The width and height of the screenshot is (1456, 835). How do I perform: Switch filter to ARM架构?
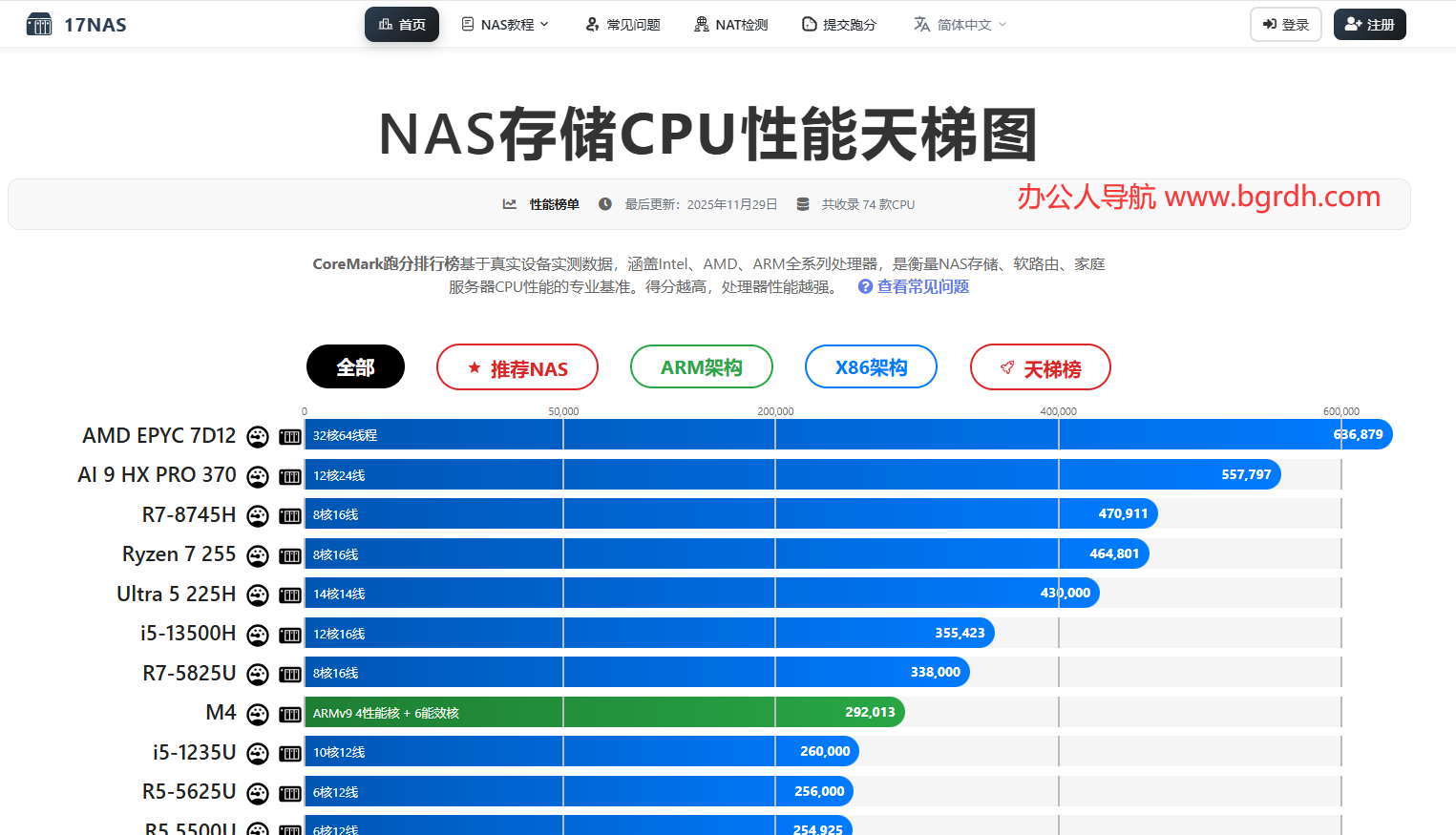[x=702, y=366]
